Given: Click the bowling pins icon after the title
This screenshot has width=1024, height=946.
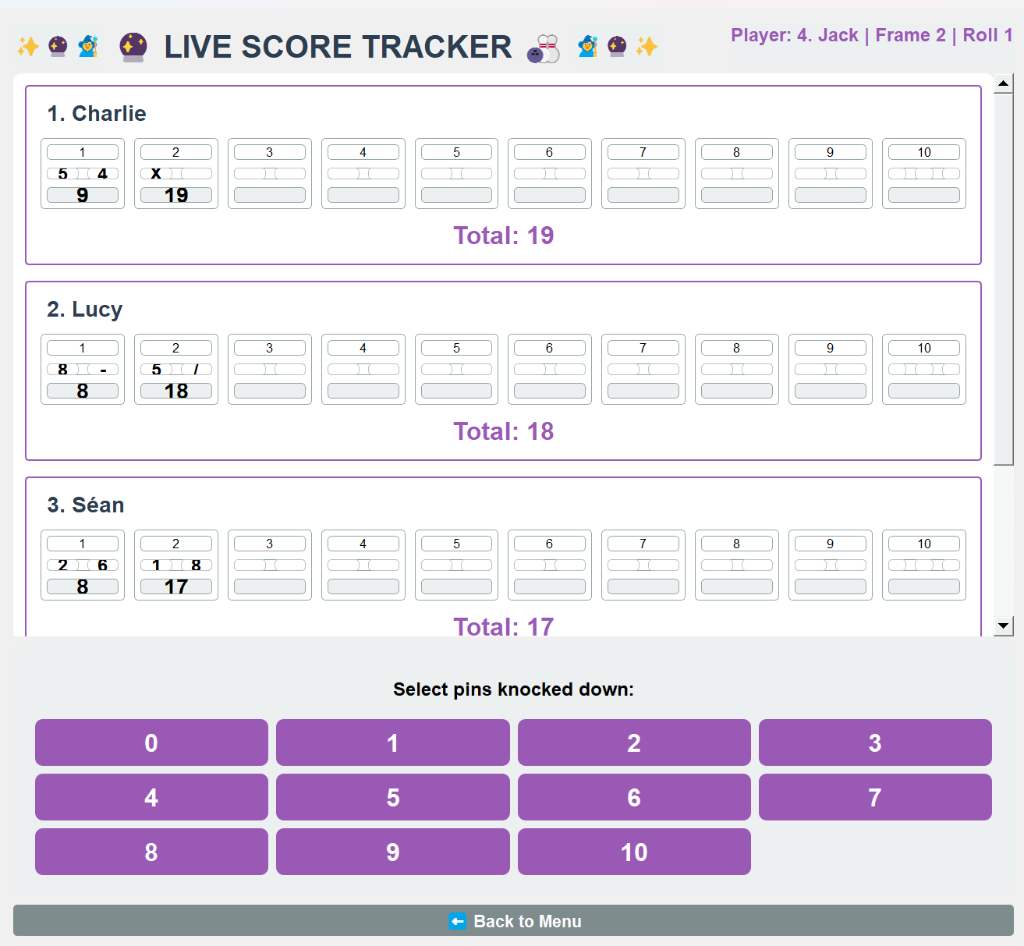Looking at the screenshot, I should [x=542, y=49].
